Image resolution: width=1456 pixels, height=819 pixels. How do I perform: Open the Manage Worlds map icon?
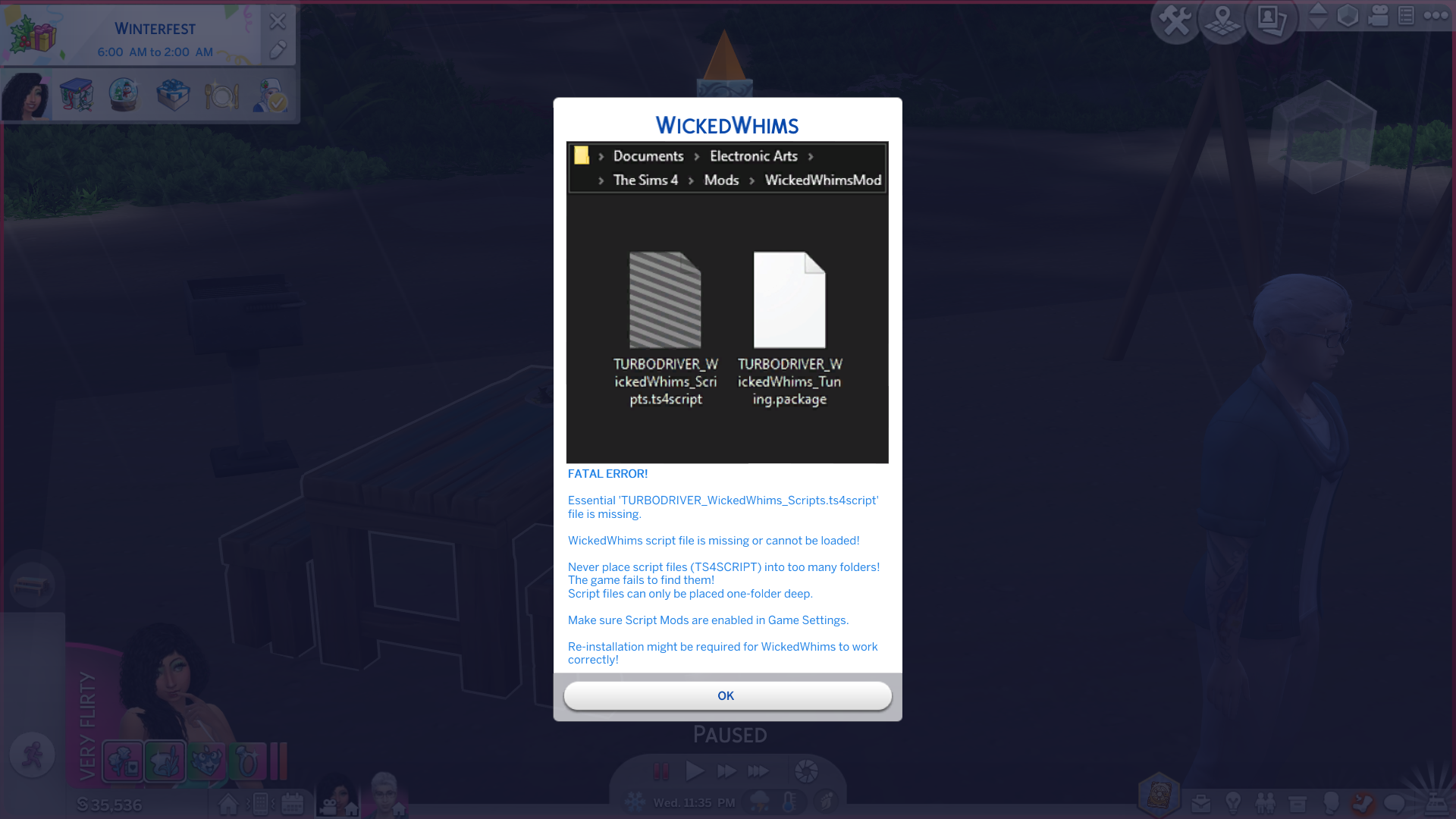coord(1222,20)
